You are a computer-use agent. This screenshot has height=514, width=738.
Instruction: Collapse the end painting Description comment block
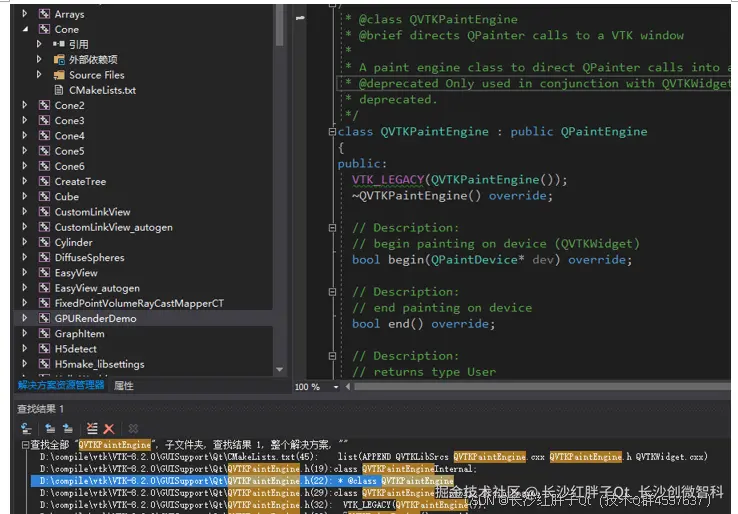tap(332, 292)
